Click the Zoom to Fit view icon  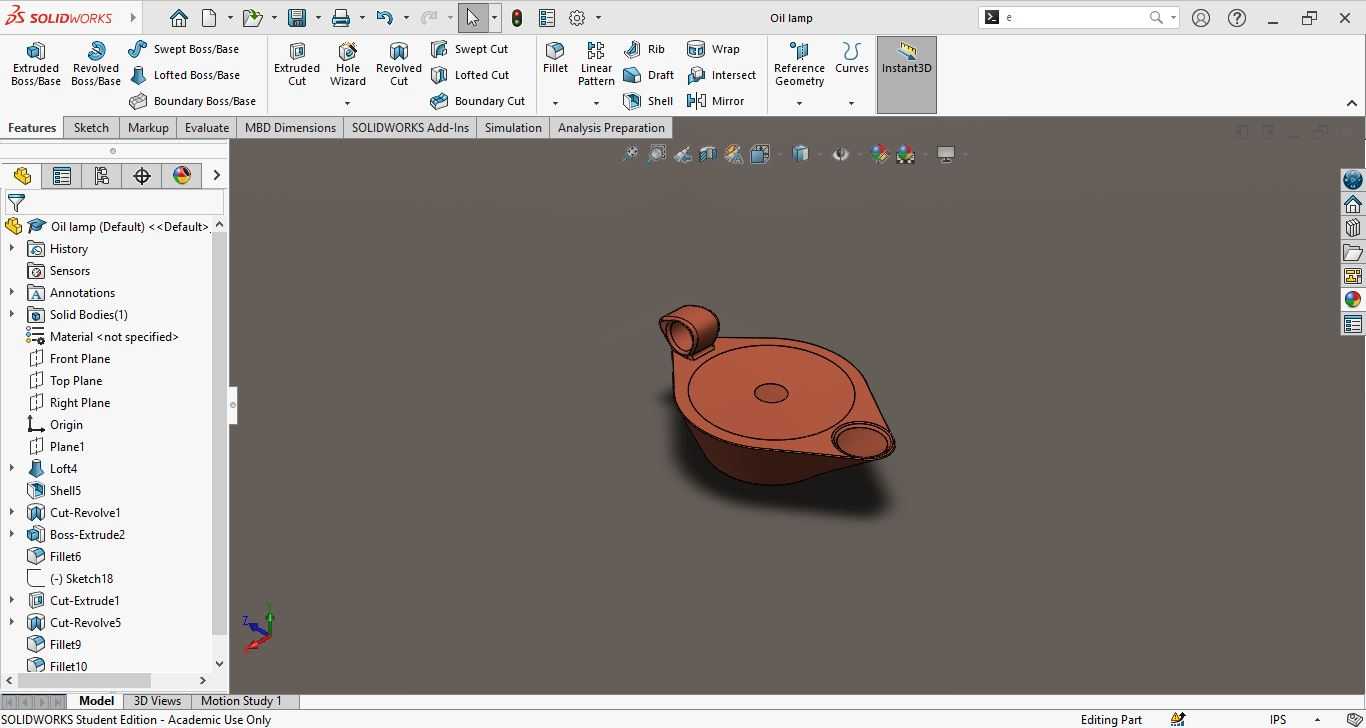point(630,154)
